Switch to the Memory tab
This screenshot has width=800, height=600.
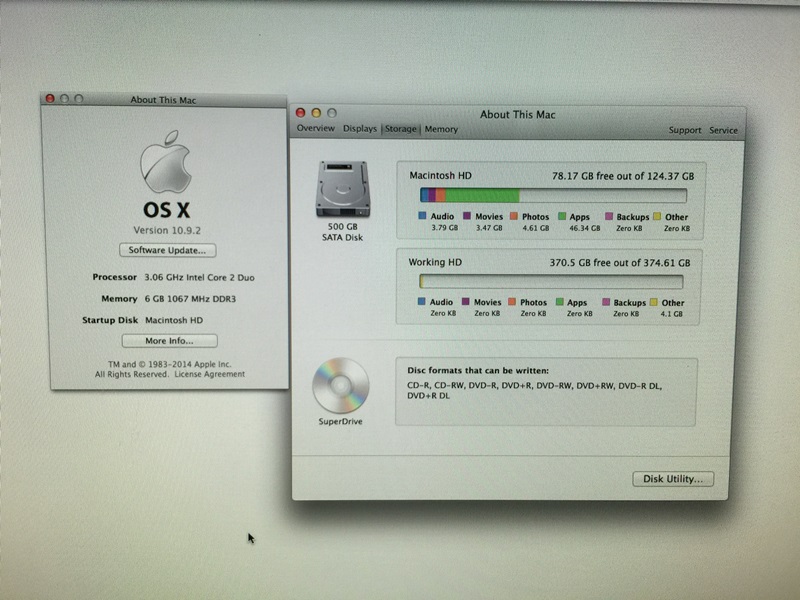pos(441,129)
